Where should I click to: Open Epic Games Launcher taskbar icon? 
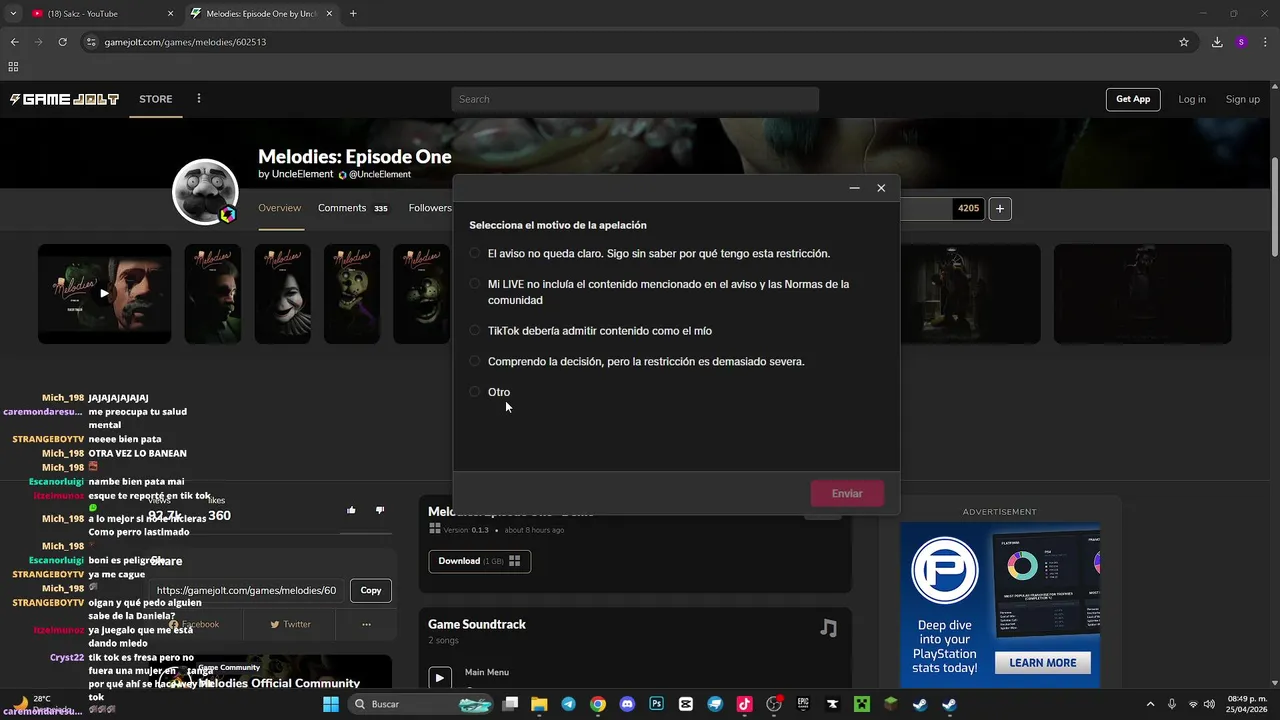click(803, 704)
